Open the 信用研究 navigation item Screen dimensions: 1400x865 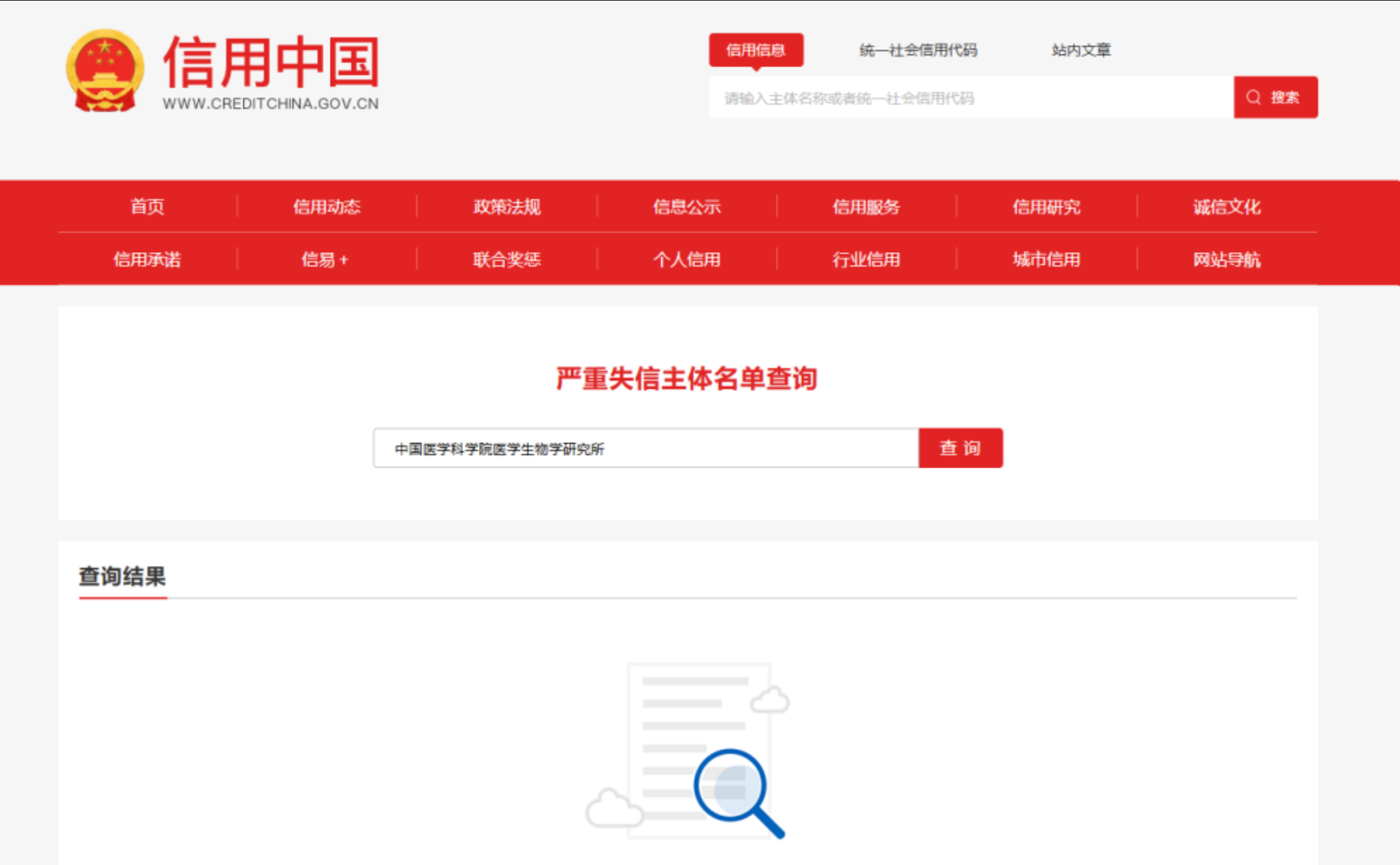[x=1047, y=207]
